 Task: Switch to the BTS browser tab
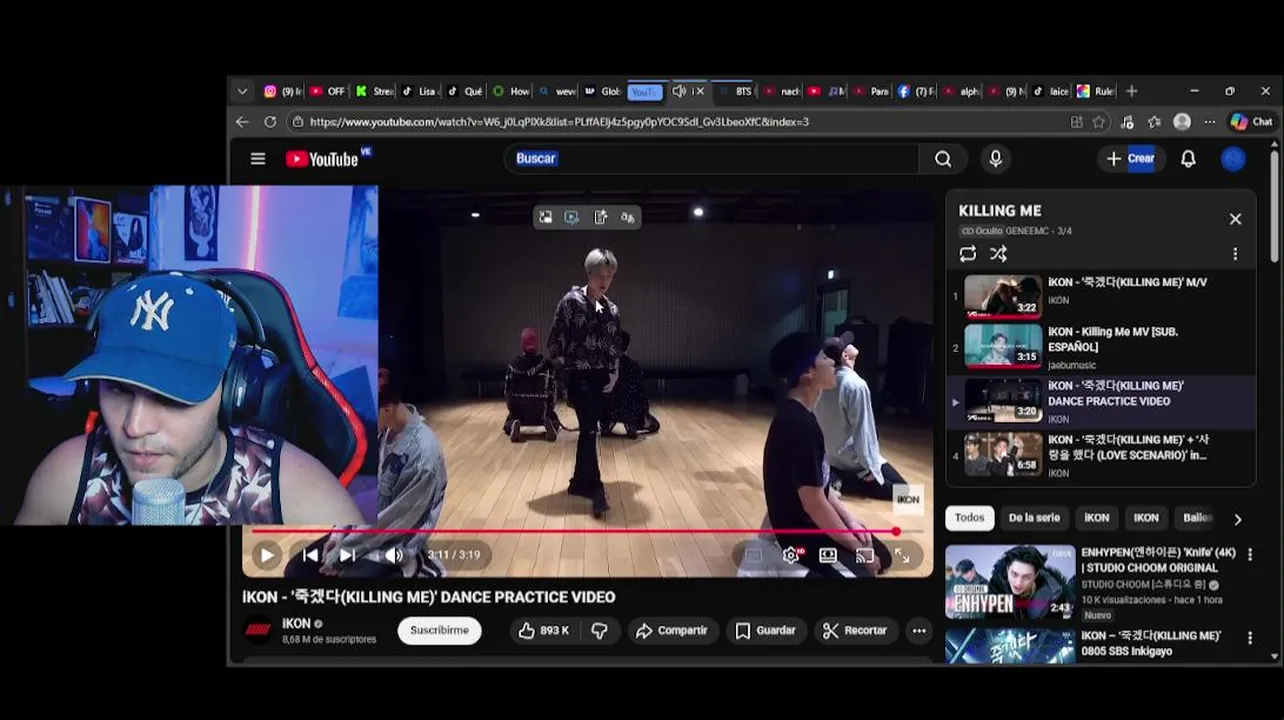(735, 91)
